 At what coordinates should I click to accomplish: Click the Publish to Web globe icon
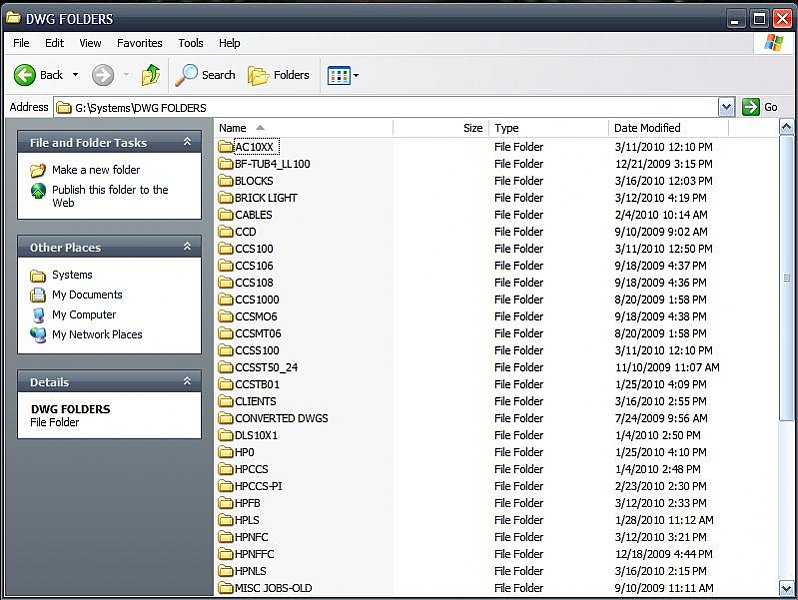point(38,191)
